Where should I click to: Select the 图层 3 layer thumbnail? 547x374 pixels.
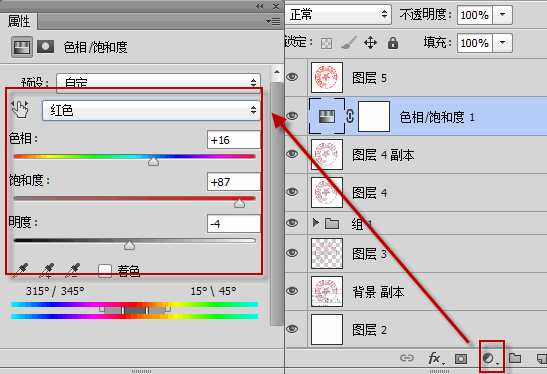327,253
